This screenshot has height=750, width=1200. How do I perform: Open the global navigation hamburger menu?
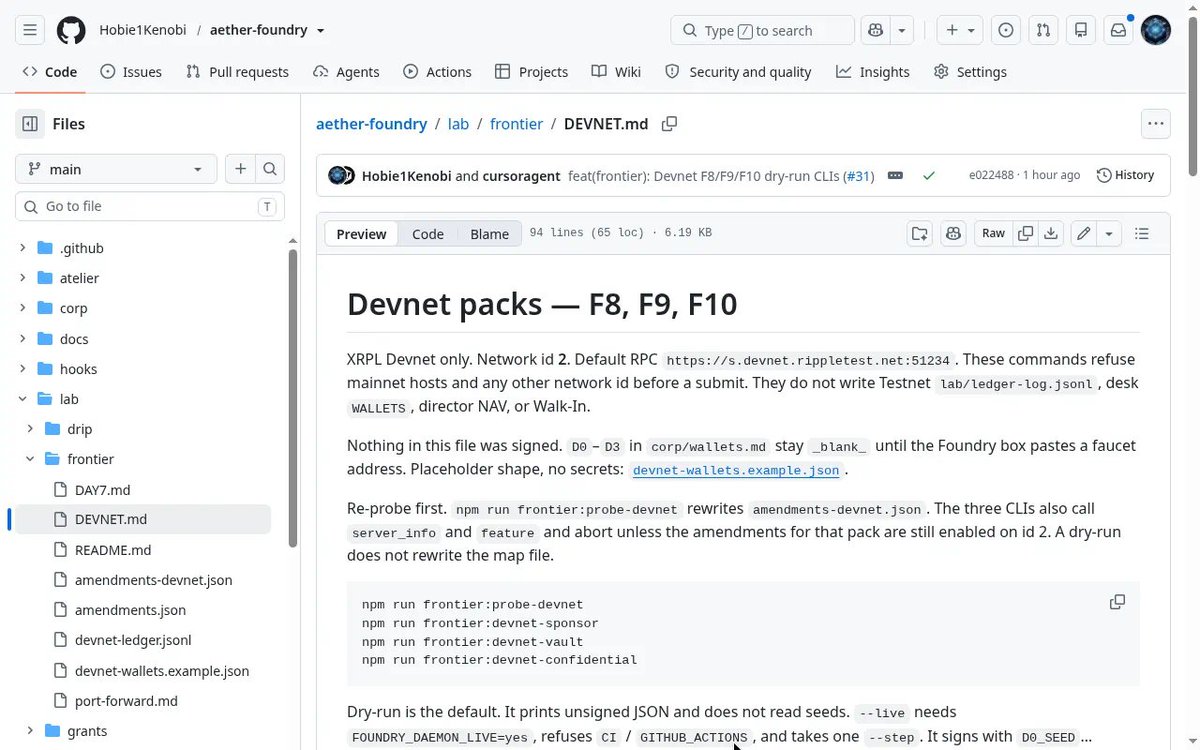click(x=30, y=30)
